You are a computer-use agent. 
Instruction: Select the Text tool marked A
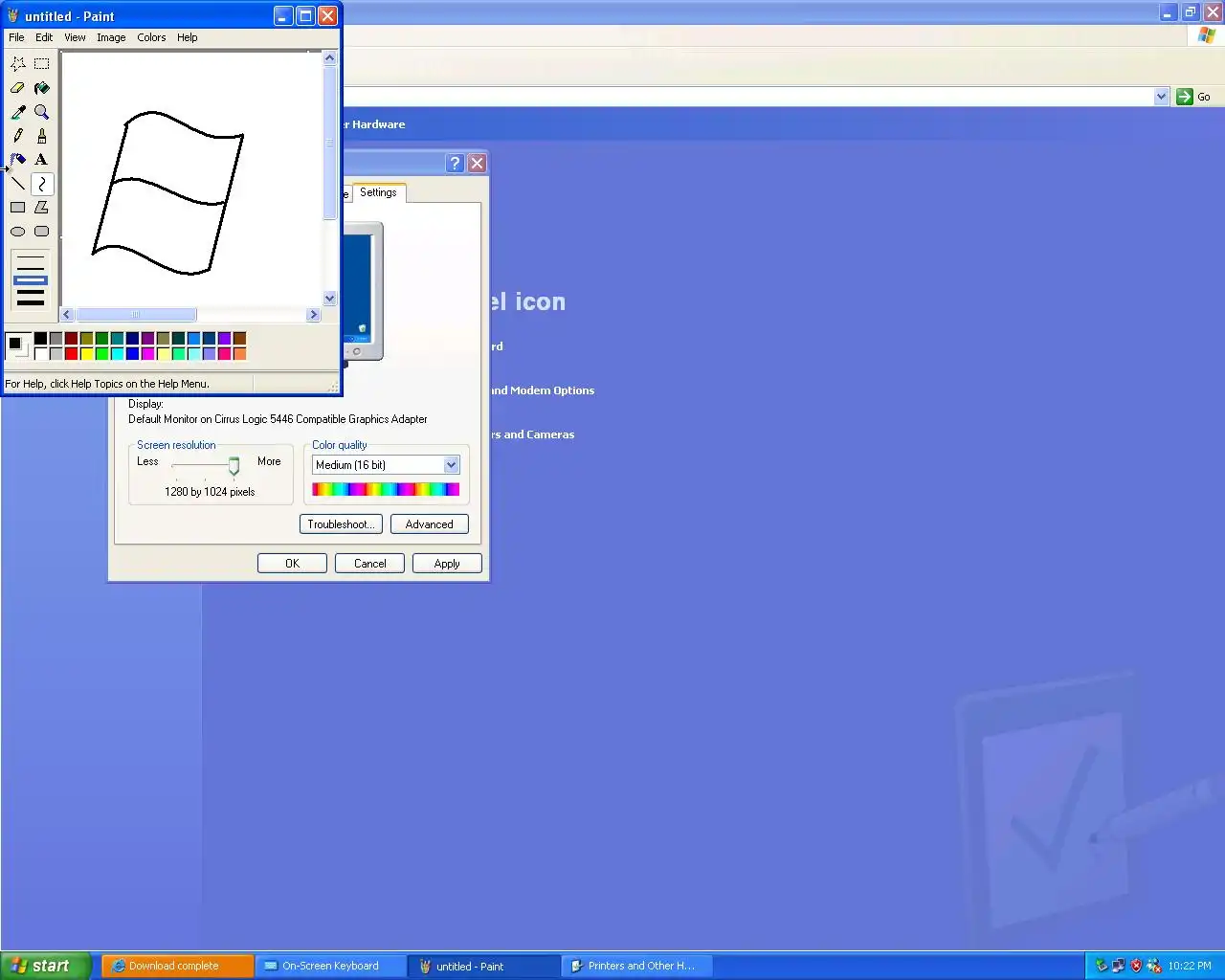tap(42, 160)
